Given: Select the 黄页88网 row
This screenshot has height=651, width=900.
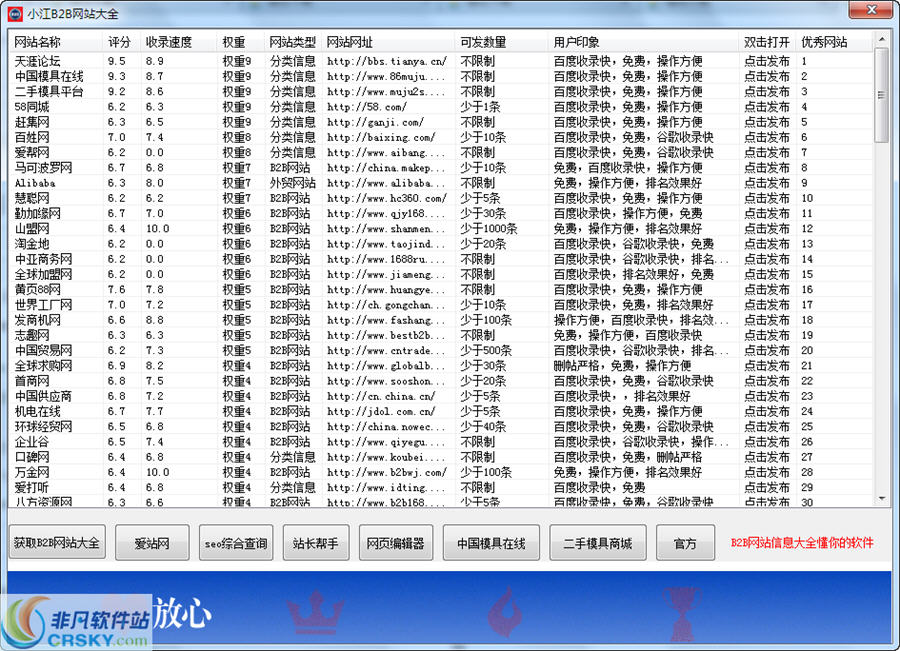Looking at the screenshot, I should click(x=441, y=289).
